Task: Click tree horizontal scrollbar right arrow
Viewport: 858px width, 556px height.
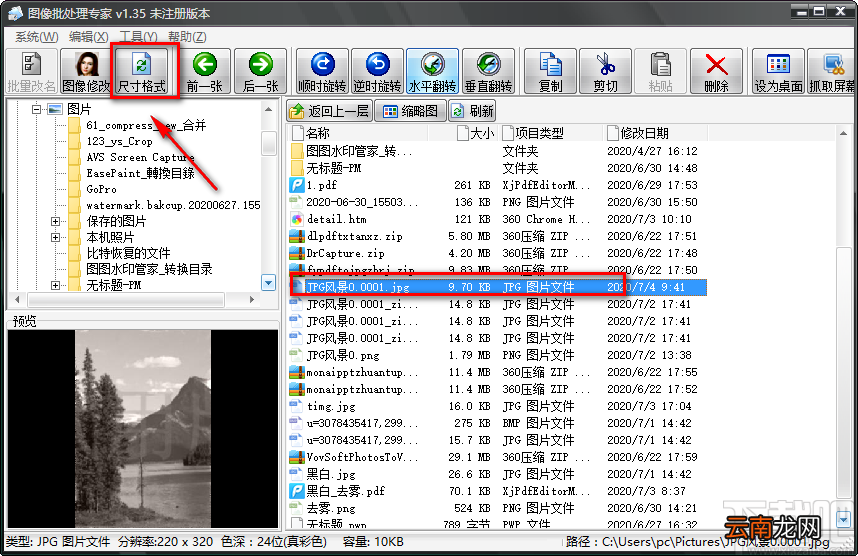Action: click(x=252, y=299)
